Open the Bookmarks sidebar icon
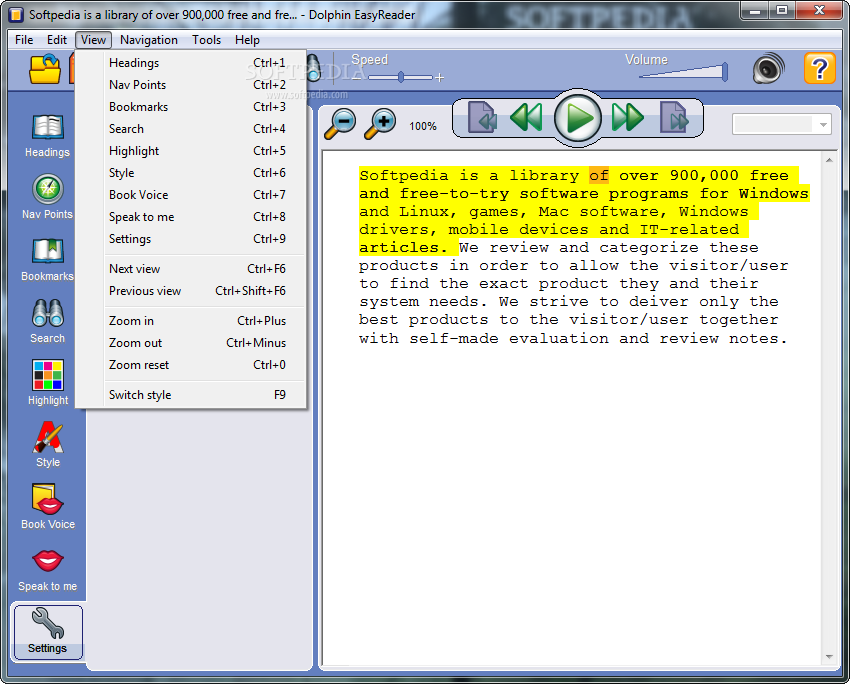The height and width of the screenshot is (684, 850). tap(48, 251)
